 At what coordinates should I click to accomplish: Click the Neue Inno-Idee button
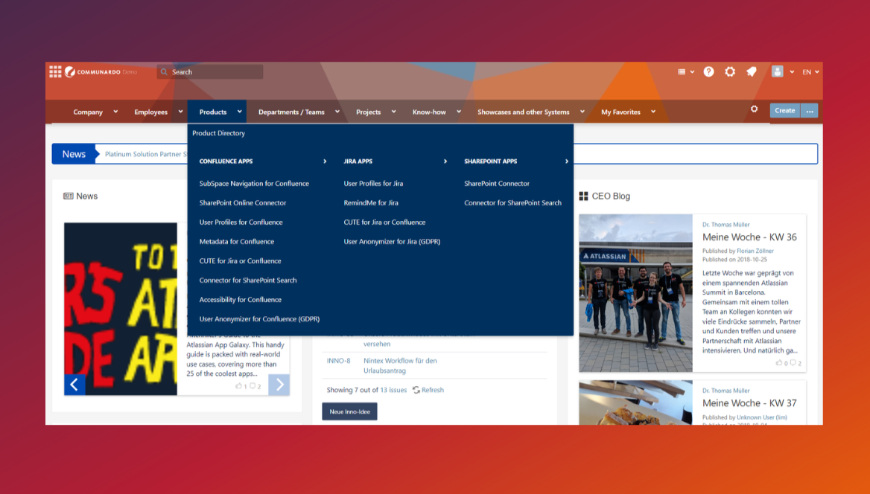[x=350, y=411]
